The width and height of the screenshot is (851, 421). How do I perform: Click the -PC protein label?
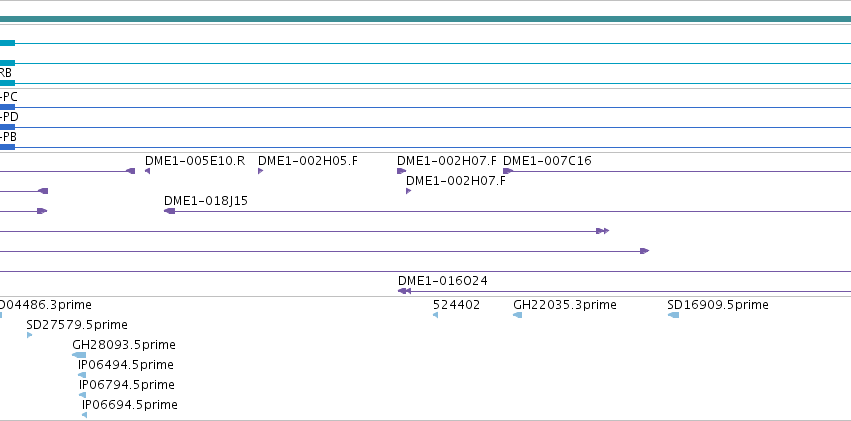(x=9, y=97)
